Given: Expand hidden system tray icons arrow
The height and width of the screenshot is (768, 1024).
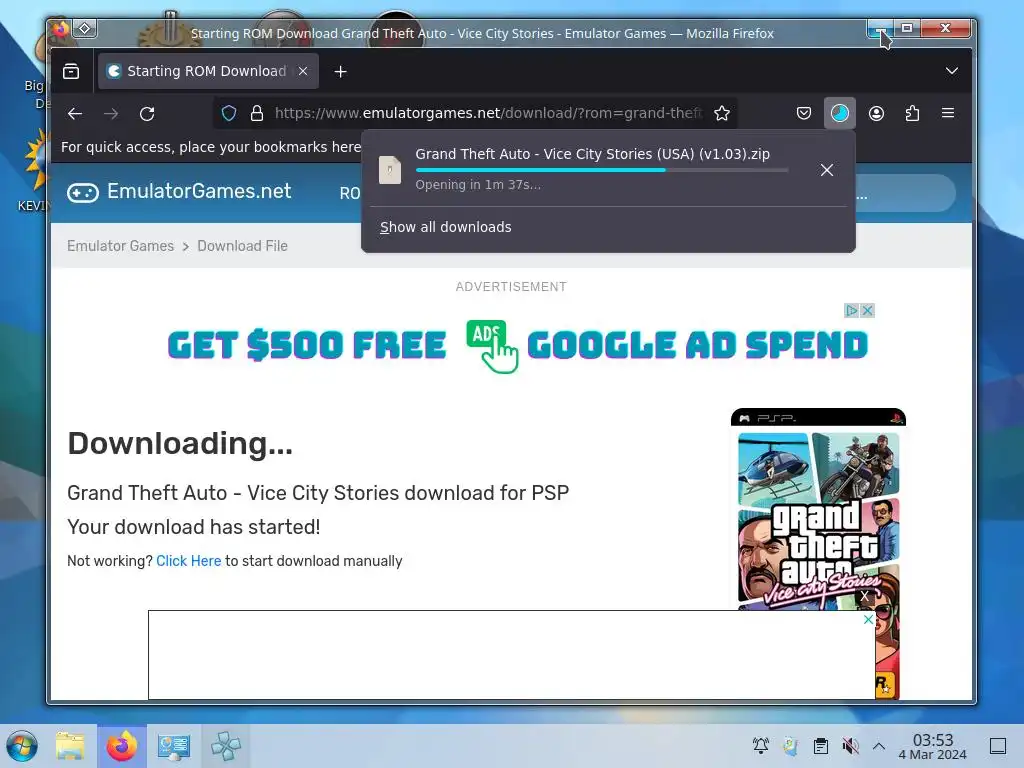Looking at the screenshot, I should (879, 746).
